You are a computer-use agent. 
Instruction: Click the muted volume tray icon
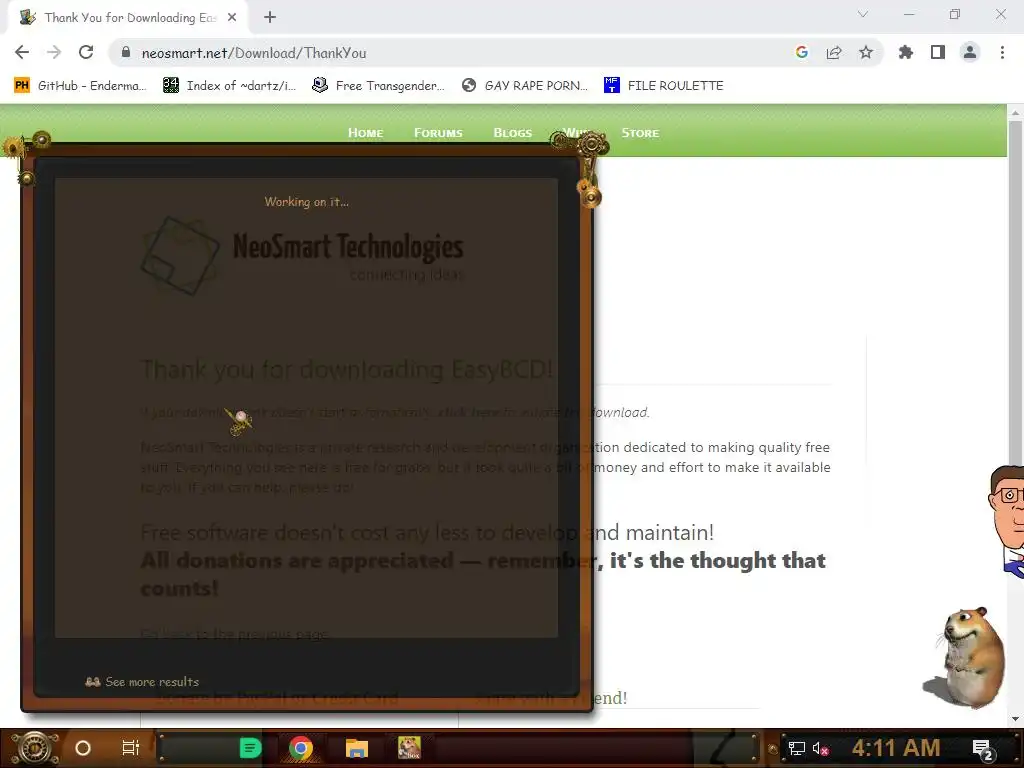coord(820,748)
